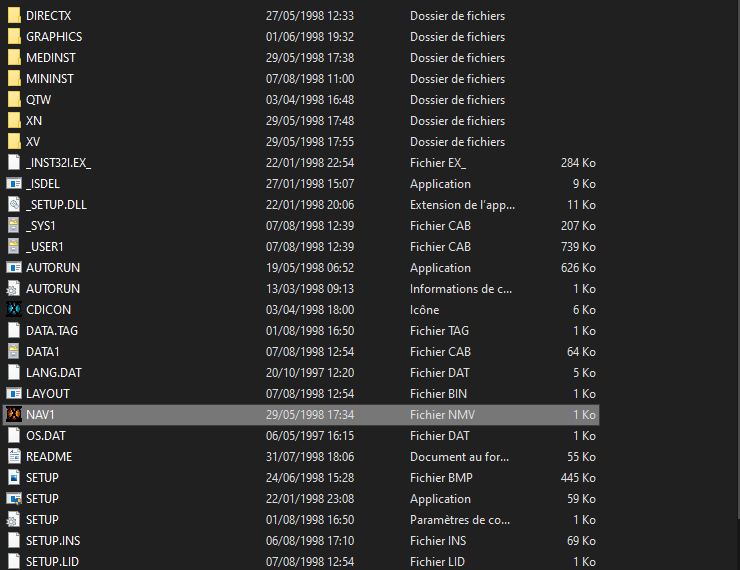Click the _SETUP.DLL file icon
740x570 pixels.
pyautogui.click(x=14, y=205)
